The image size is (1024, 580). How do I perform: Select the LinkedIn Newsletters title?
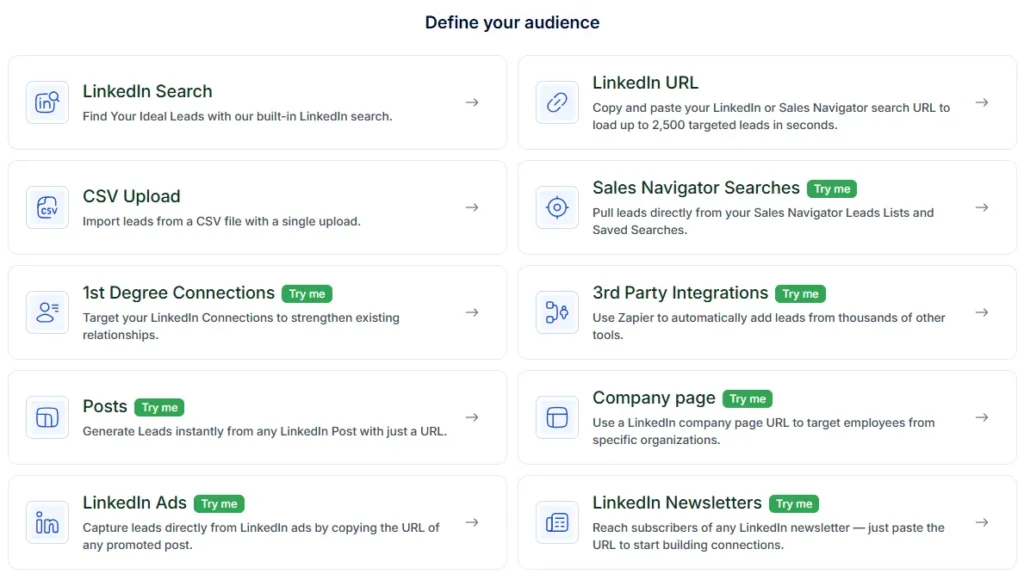(x=677, y=503)
